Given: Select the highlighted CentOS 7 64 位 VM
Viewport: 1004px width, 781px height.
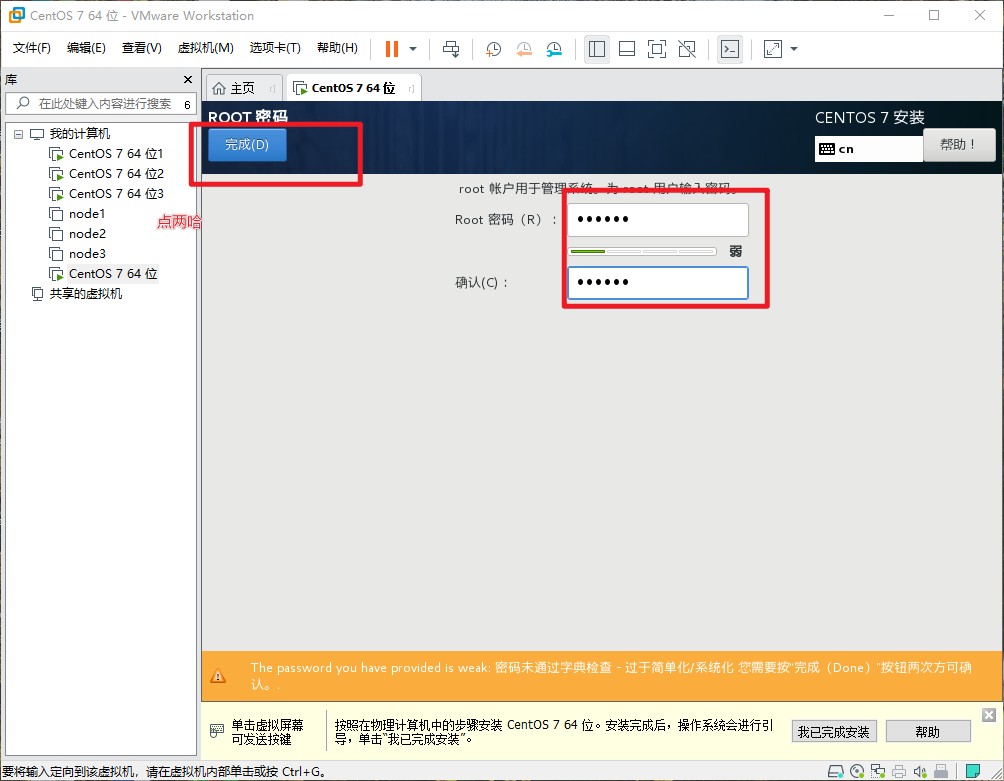Looking at the screenshot, I should [x=113, y=273].
